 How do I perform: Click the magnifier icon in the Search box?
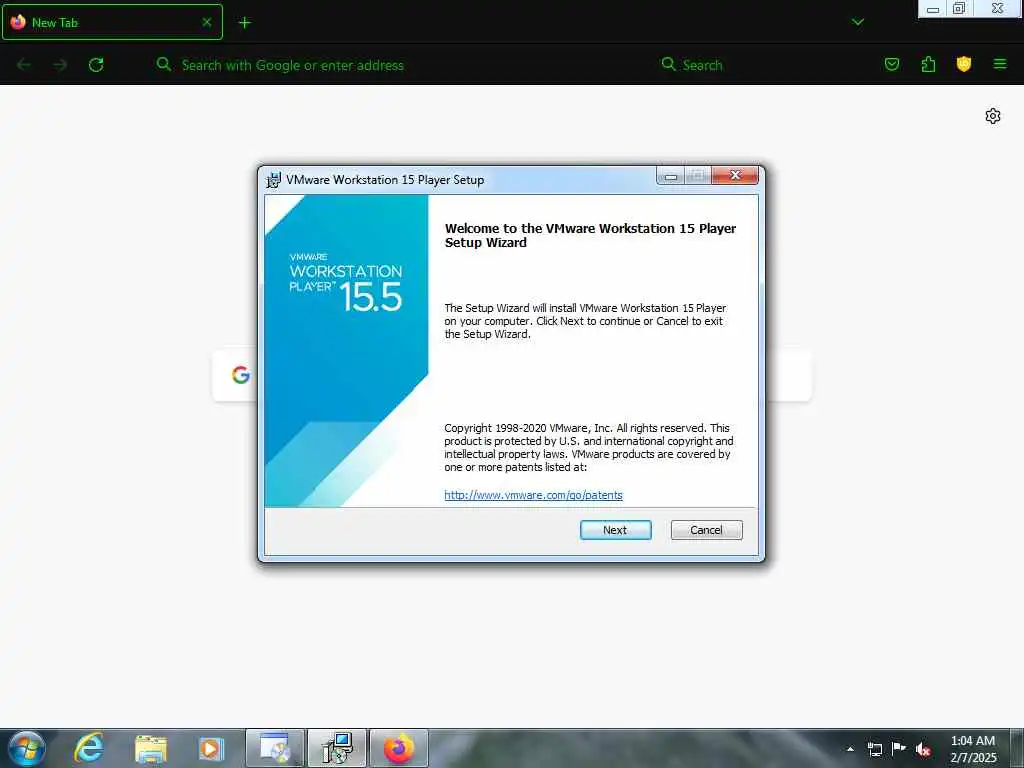tap(669, 64)
